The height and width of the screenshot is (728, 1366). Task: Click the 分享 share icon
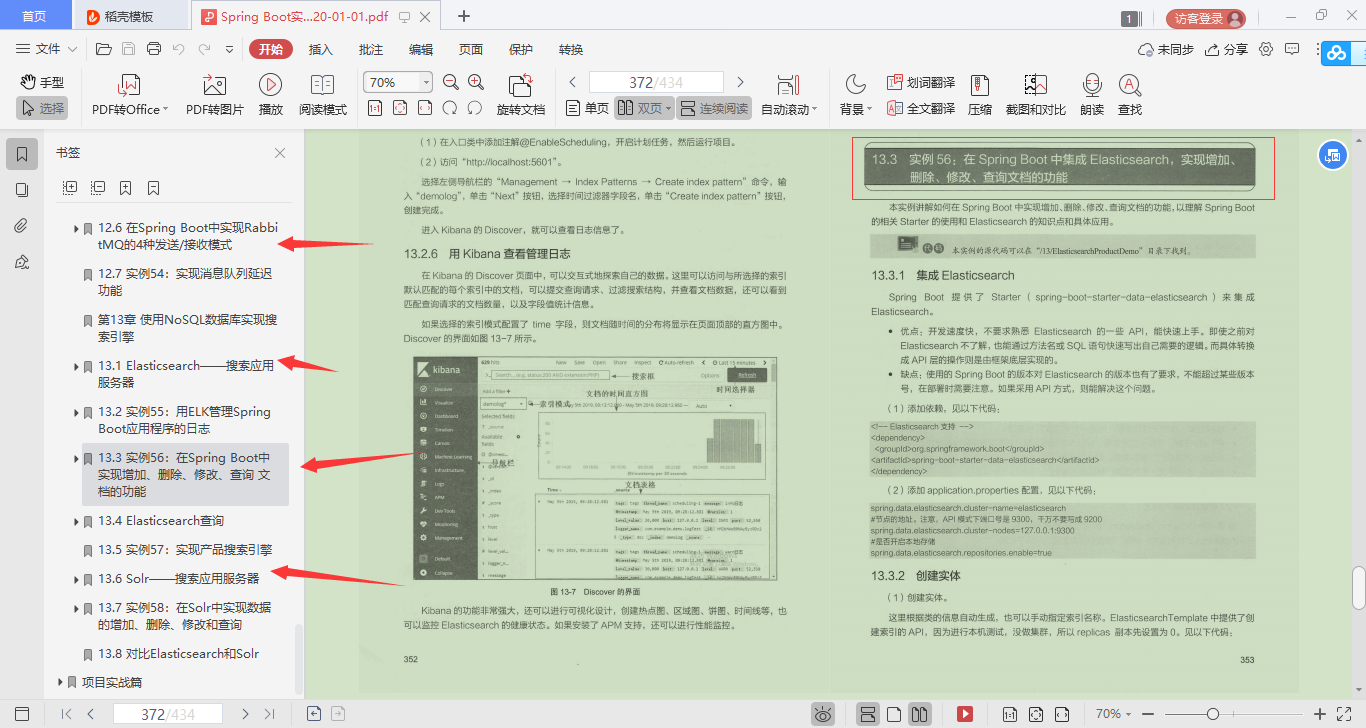tap(1226, 49)
